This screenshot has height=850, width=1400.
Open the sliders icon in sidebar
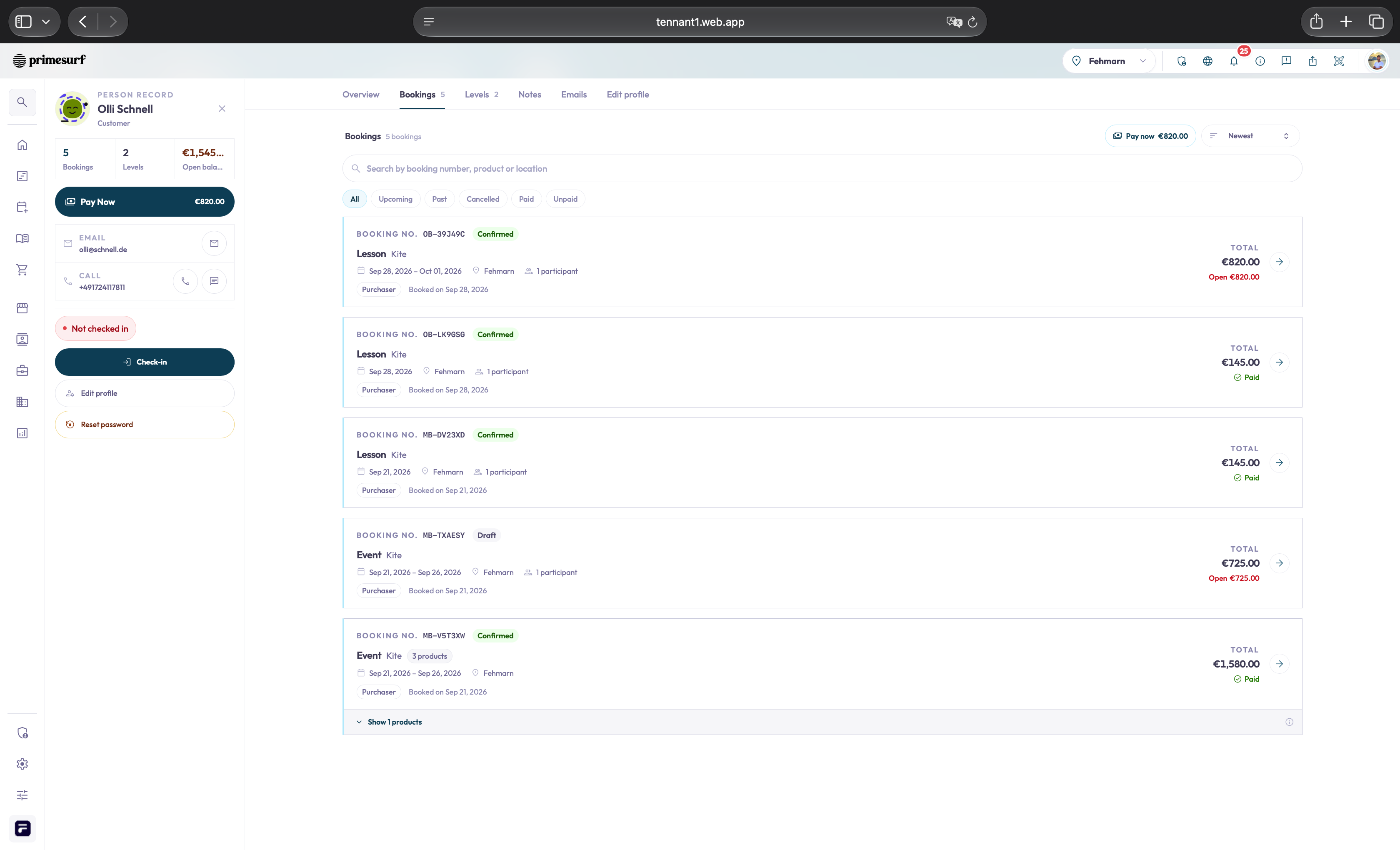22,795
